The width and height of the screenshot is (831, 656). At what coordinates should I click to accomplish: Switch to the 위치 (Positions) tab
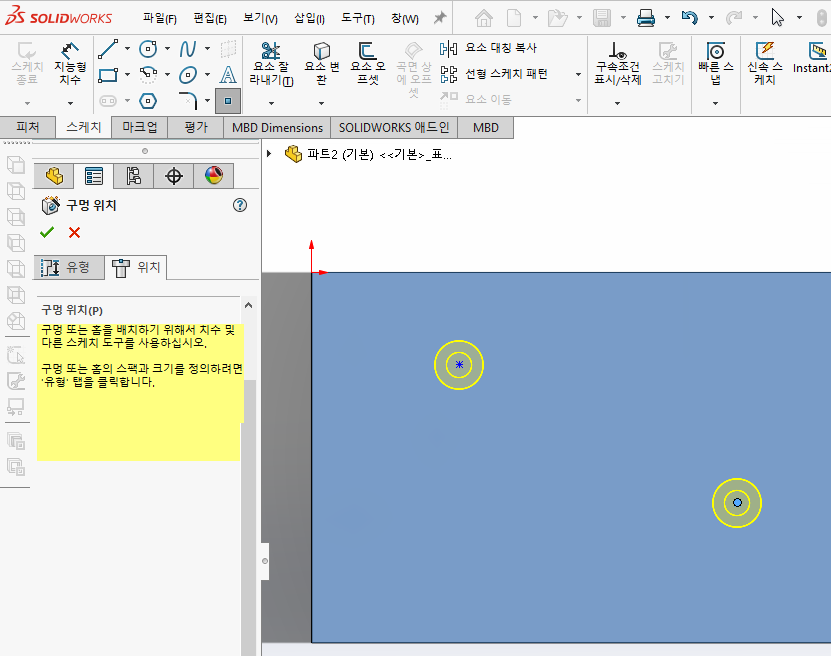136,268
